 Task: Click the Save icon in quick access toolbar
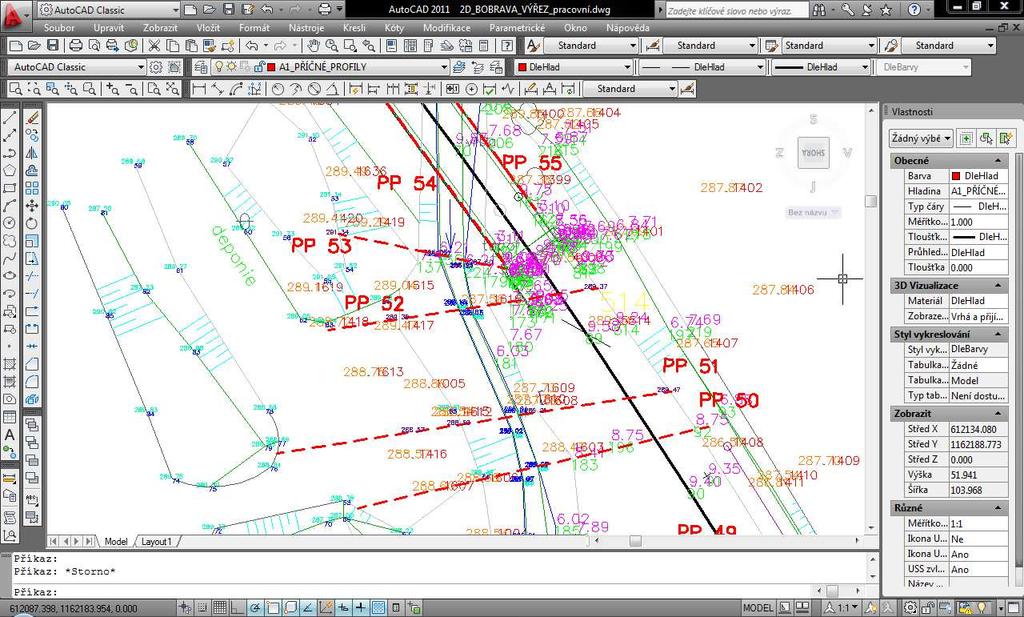[x=228, y=10]
